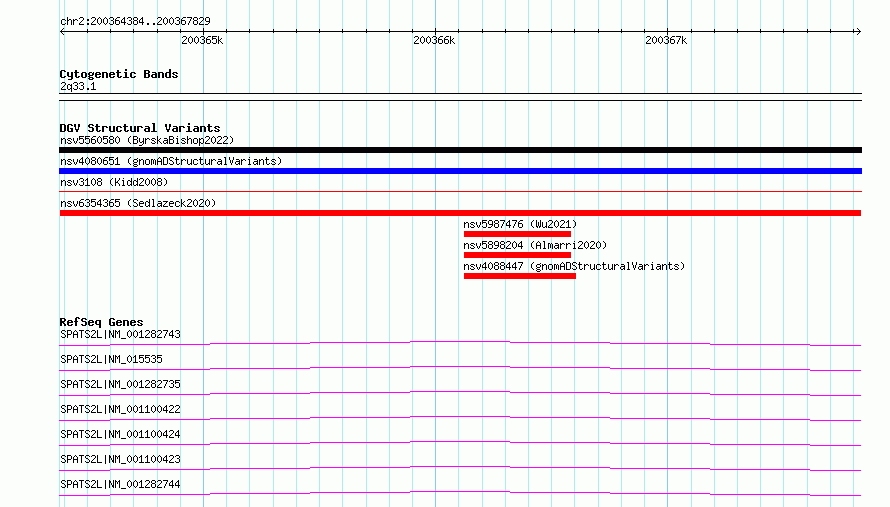890x507 pixels.
Task: Select the red bar under nsv4088447
Action: coord(520,276)
